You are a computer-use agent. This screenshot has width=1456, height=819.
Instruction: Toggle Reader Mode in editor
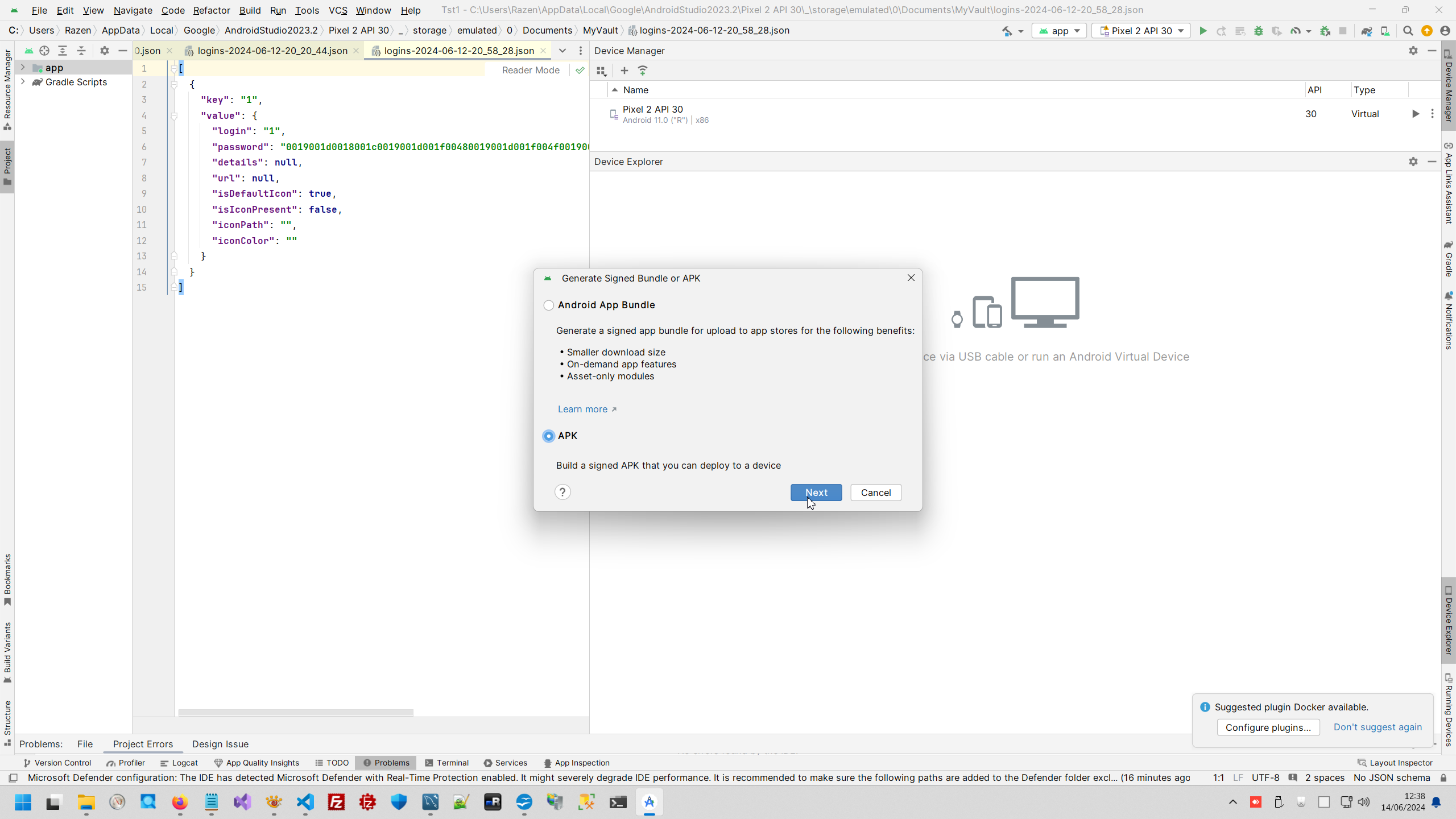click(530, 70)
